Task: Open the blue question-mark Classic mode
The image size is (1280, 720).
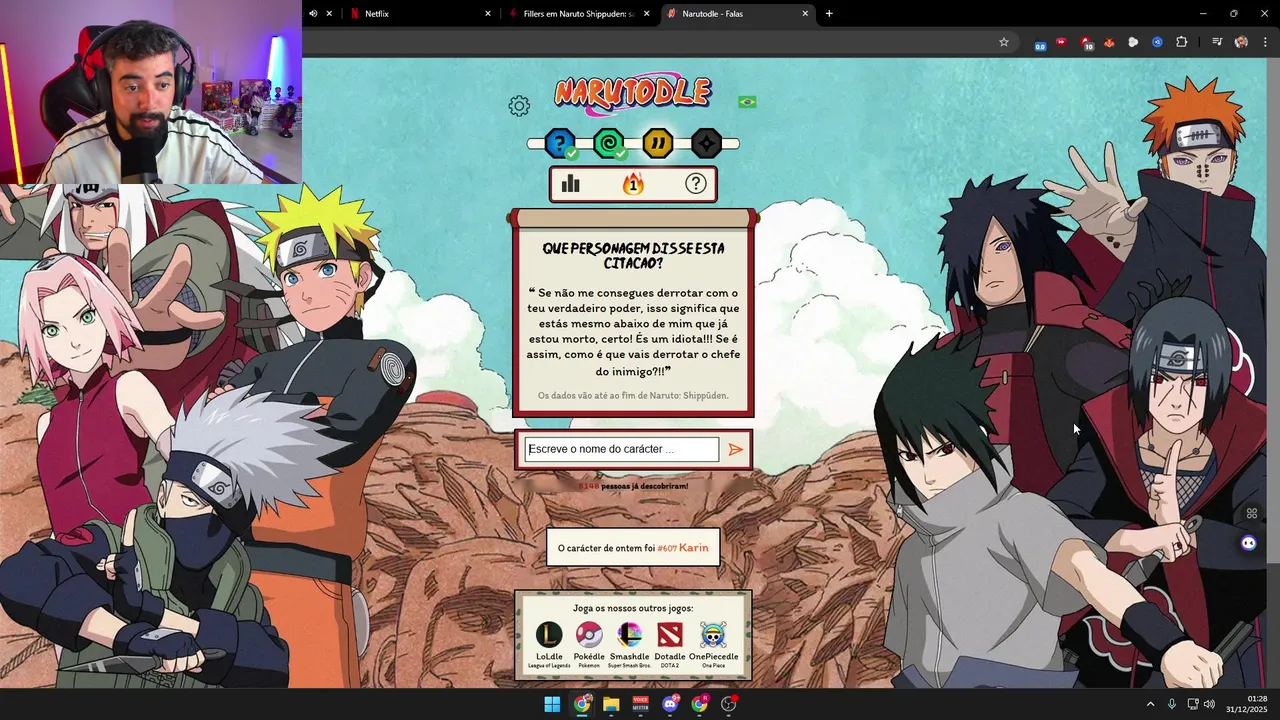Action: tap(560, 144)
